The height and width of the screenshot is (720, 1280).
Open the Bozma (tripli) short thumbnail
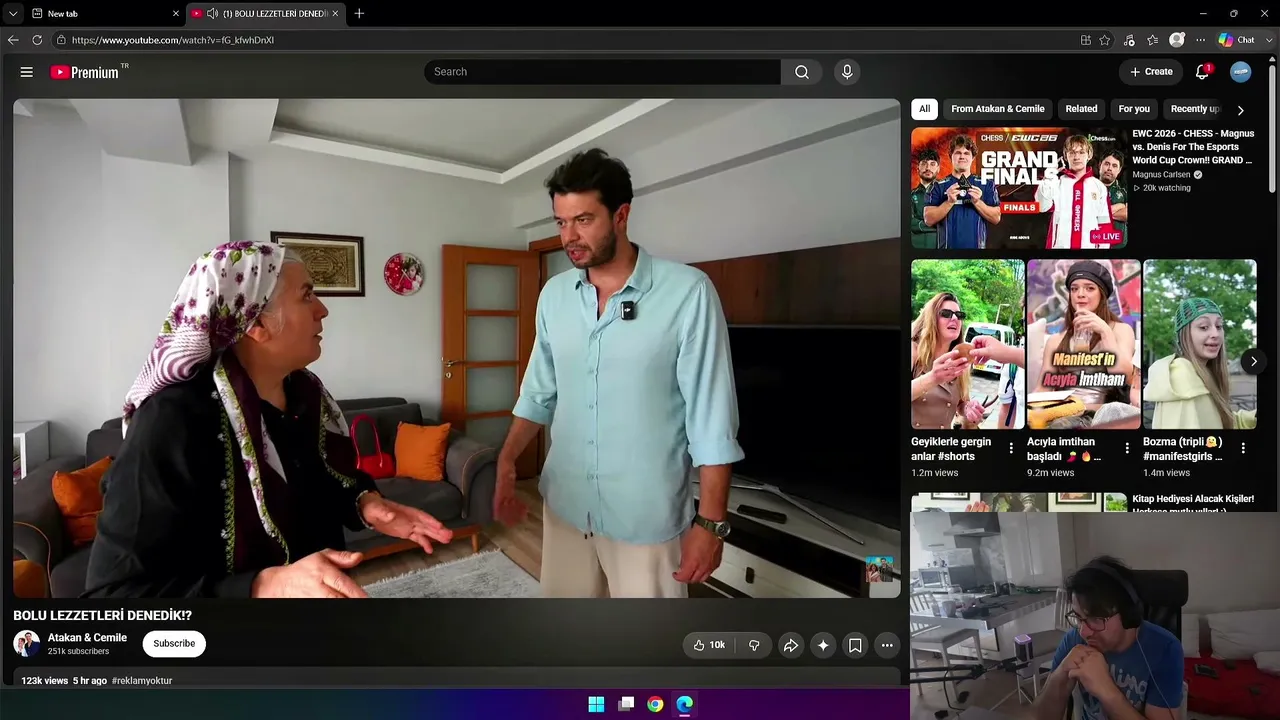(1199, 344)
